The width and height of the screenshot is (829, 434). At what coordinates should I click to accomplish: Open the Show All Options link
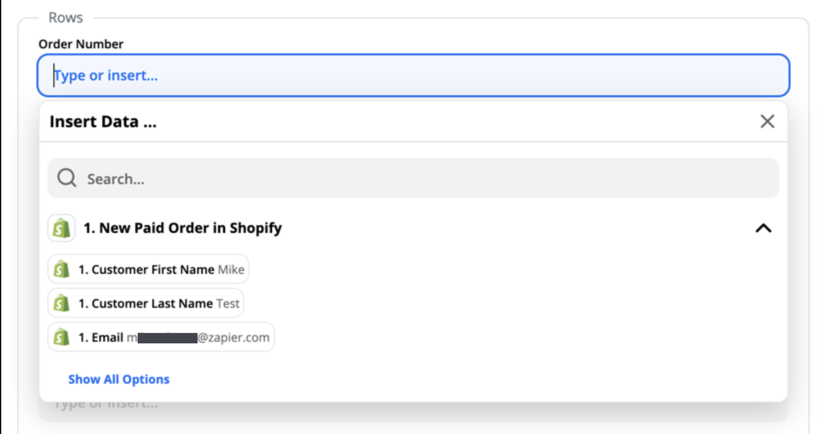(119, 380)
